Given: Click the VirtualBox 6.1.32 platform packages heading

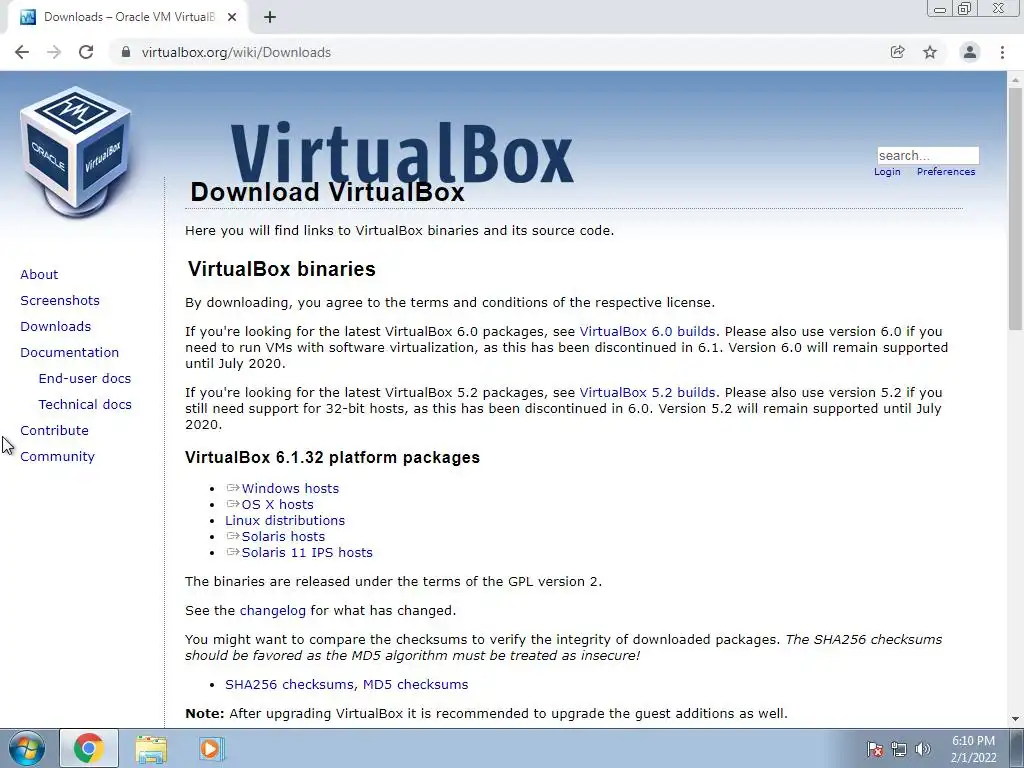Looking at the screenshot, I should point(332,457).
